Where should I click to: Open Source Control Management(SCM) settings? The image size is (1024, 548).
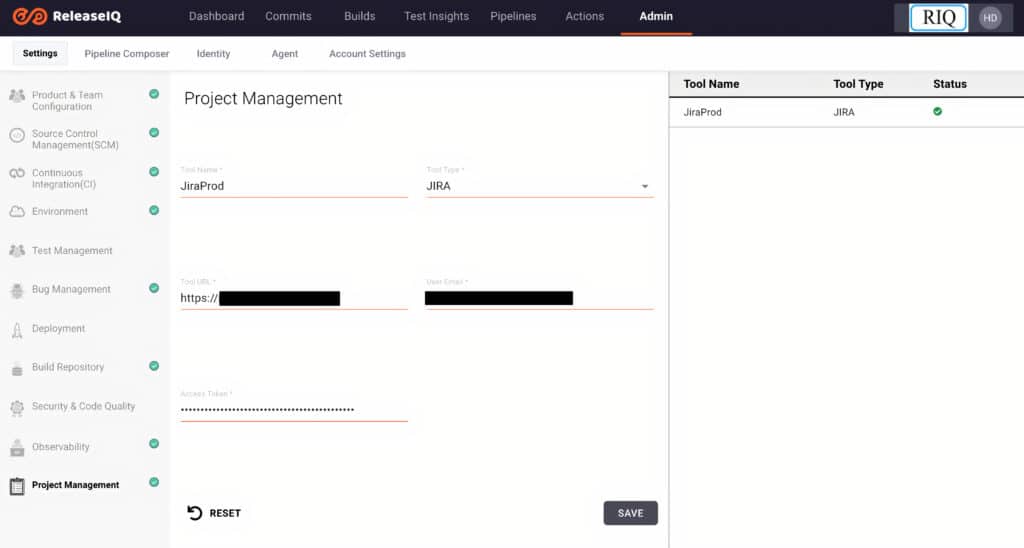(75, 139)
